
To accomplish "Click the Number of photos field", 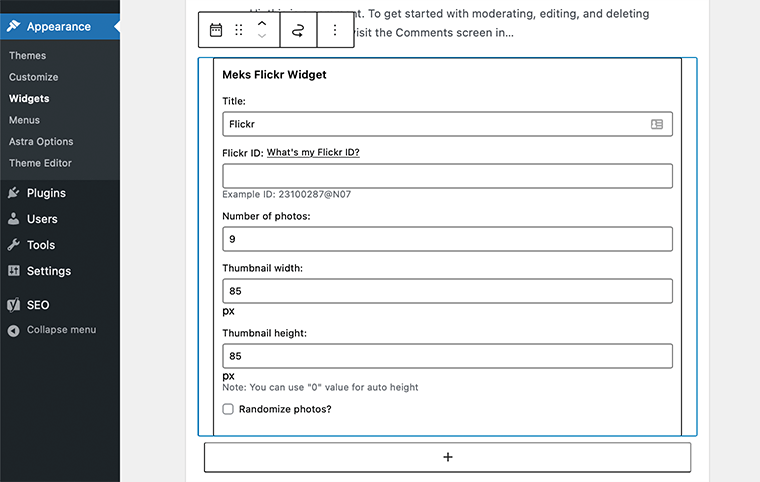I will (x=447, y=239).
